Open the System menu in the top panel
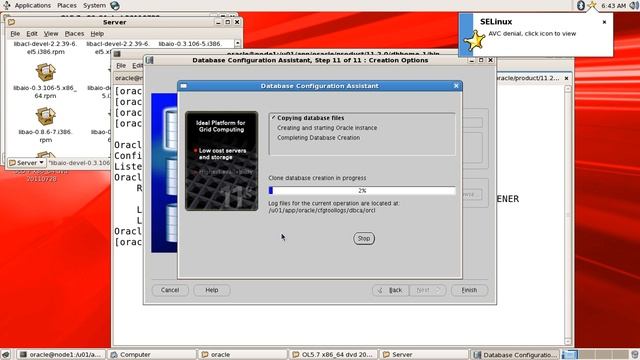 94,5
